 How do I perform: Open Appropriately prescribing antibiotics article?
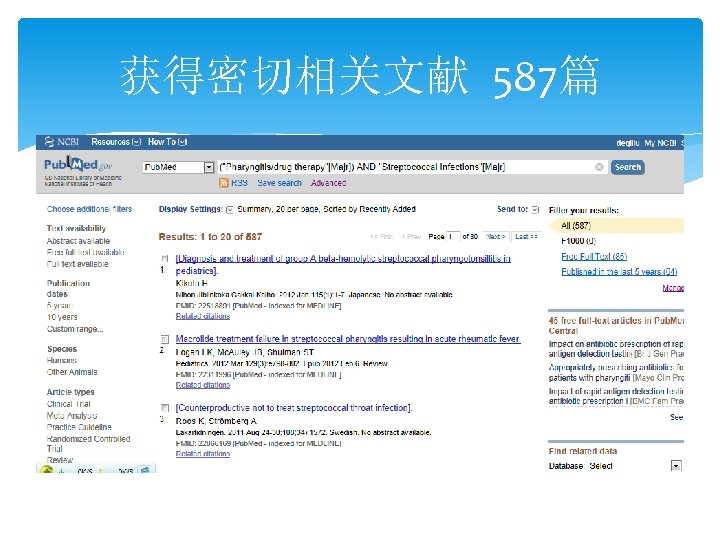pyautogui.click(x=616, y=372)
